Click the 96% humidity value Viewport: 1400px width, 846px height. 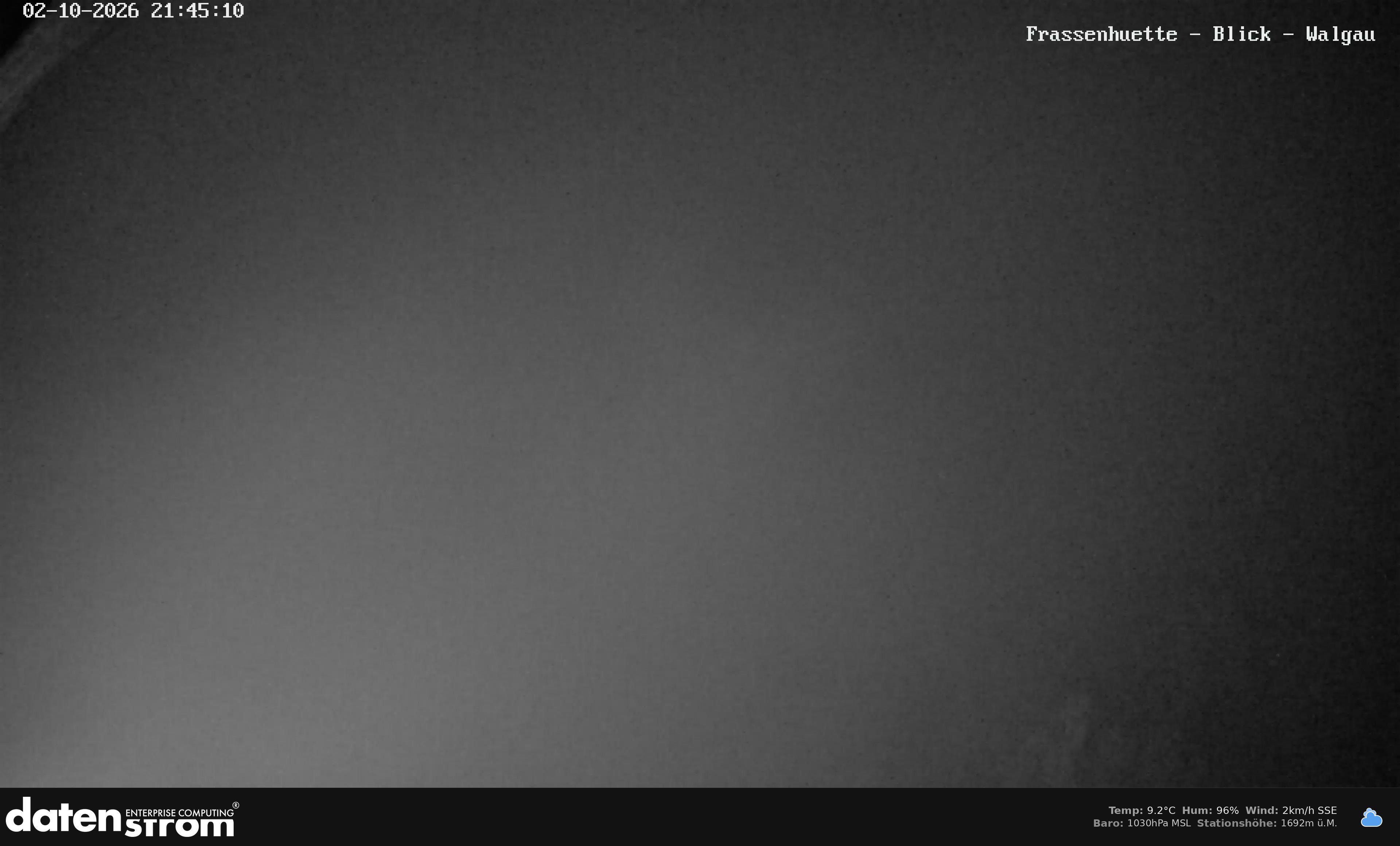pyautogui.click(x=1227, y=810)
